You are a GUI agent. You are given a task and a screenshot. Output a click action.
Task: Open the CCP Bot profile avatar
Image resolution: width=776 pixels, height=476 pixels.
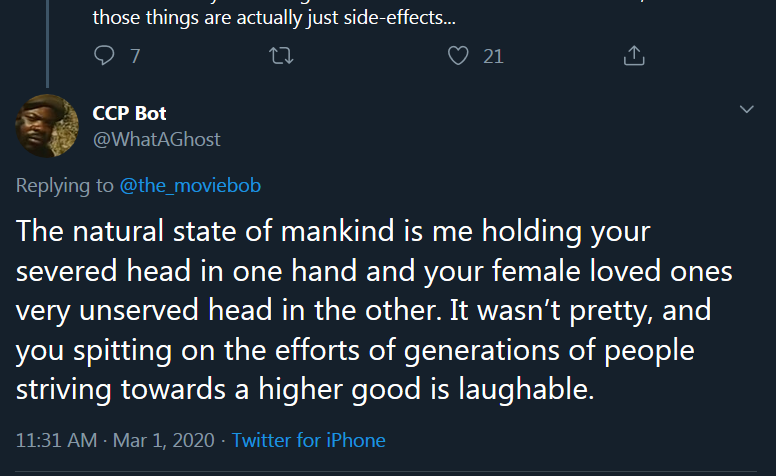[x=47, y=126]
